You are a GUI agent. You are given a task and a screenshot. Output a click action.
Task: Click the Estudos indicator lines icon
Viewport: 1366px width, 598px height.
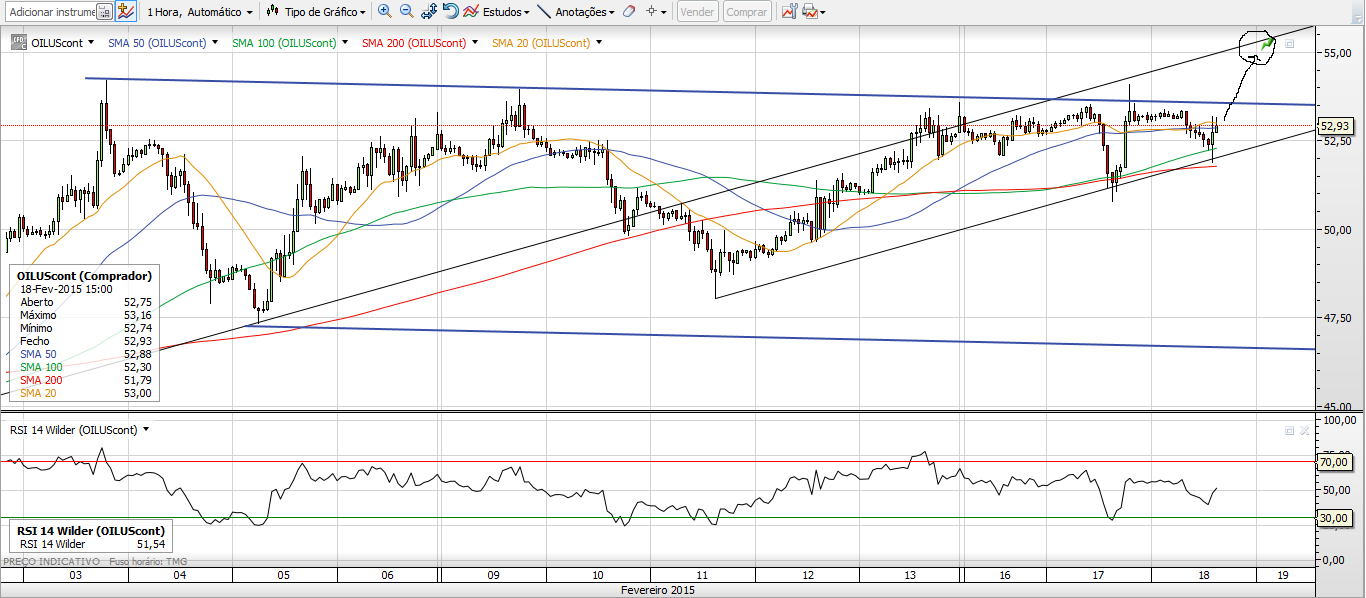471,12
